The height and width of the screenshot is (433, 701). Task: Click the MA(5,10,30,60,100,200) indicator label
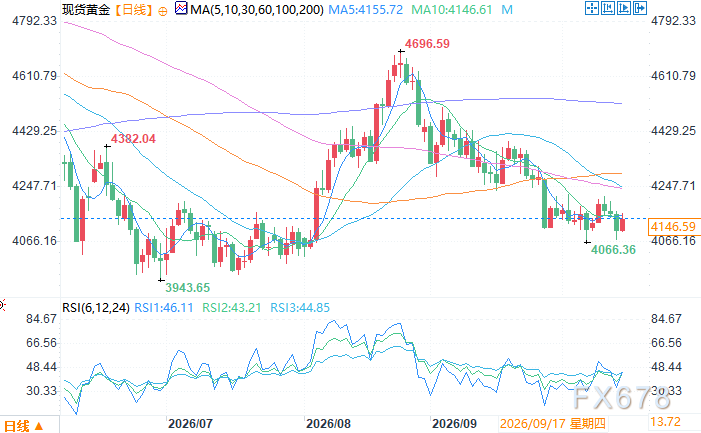click(257, 9)
